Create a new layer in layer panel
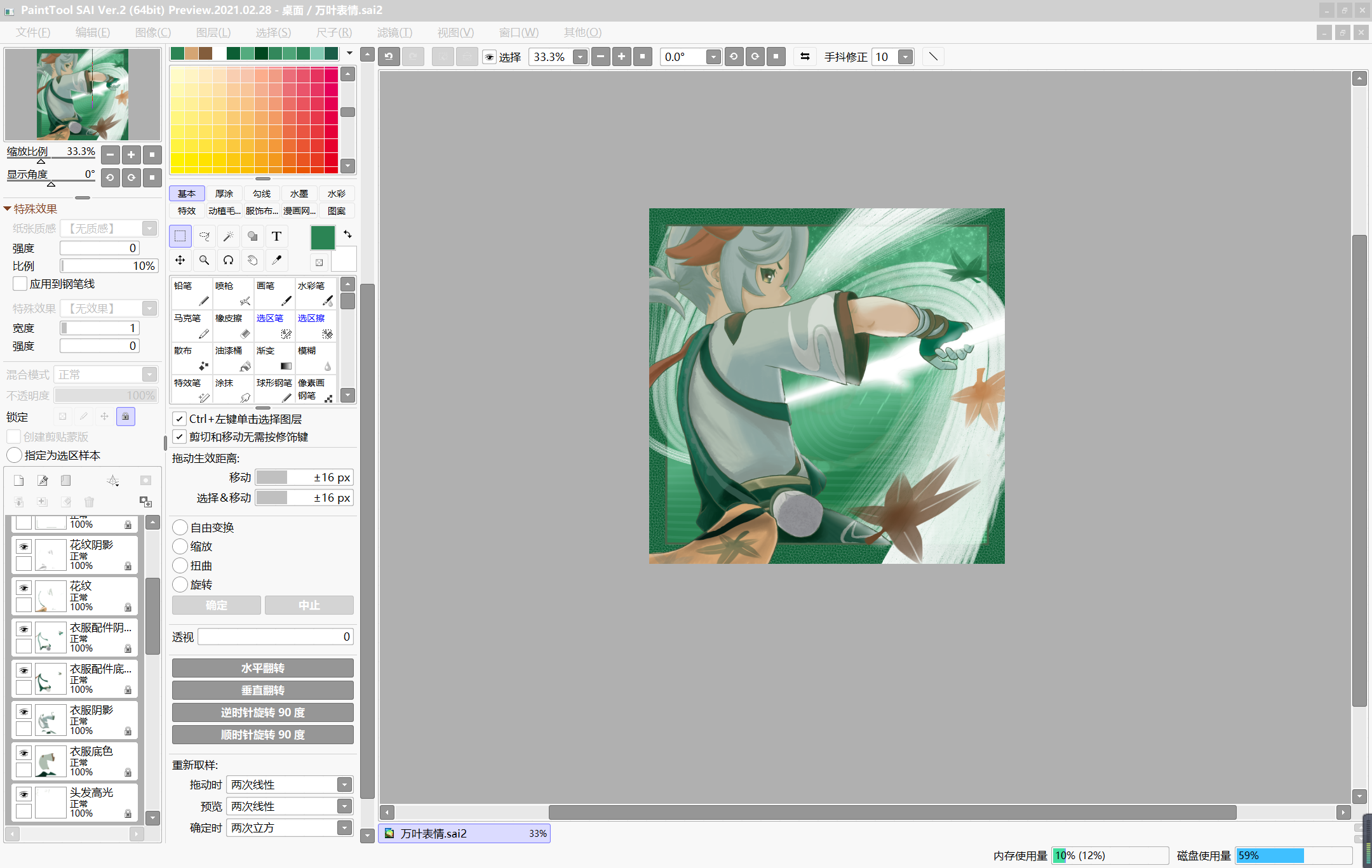1372x868 pixels. click(19, 481)
